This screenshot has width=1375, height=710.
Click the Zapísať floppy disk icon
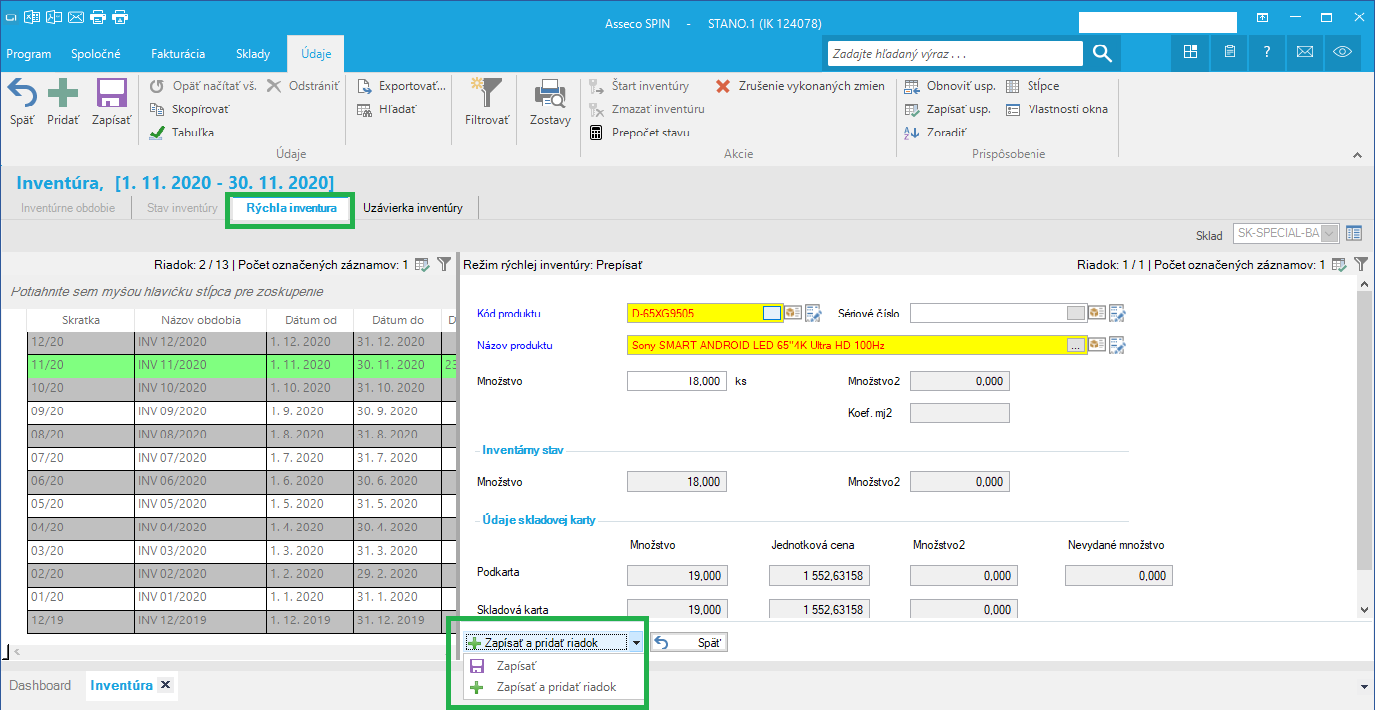(x=111, y=94)
